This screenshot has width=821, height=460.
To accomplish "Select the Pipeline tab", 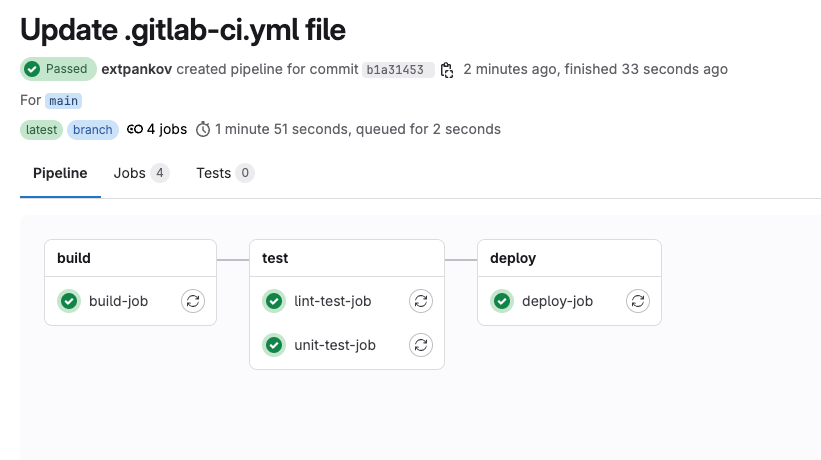I will [60, 173].
